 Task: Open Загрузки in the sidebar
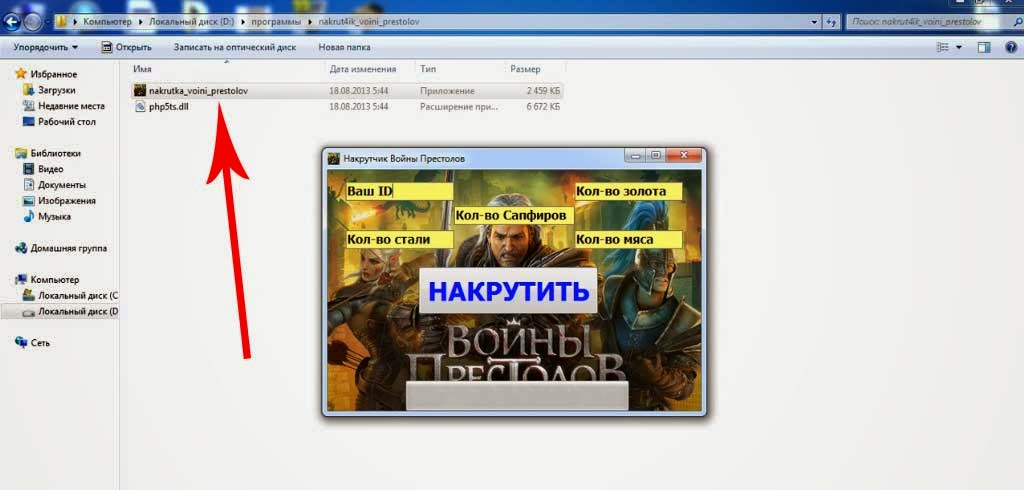pyautogui.click(x=56, y=90)
